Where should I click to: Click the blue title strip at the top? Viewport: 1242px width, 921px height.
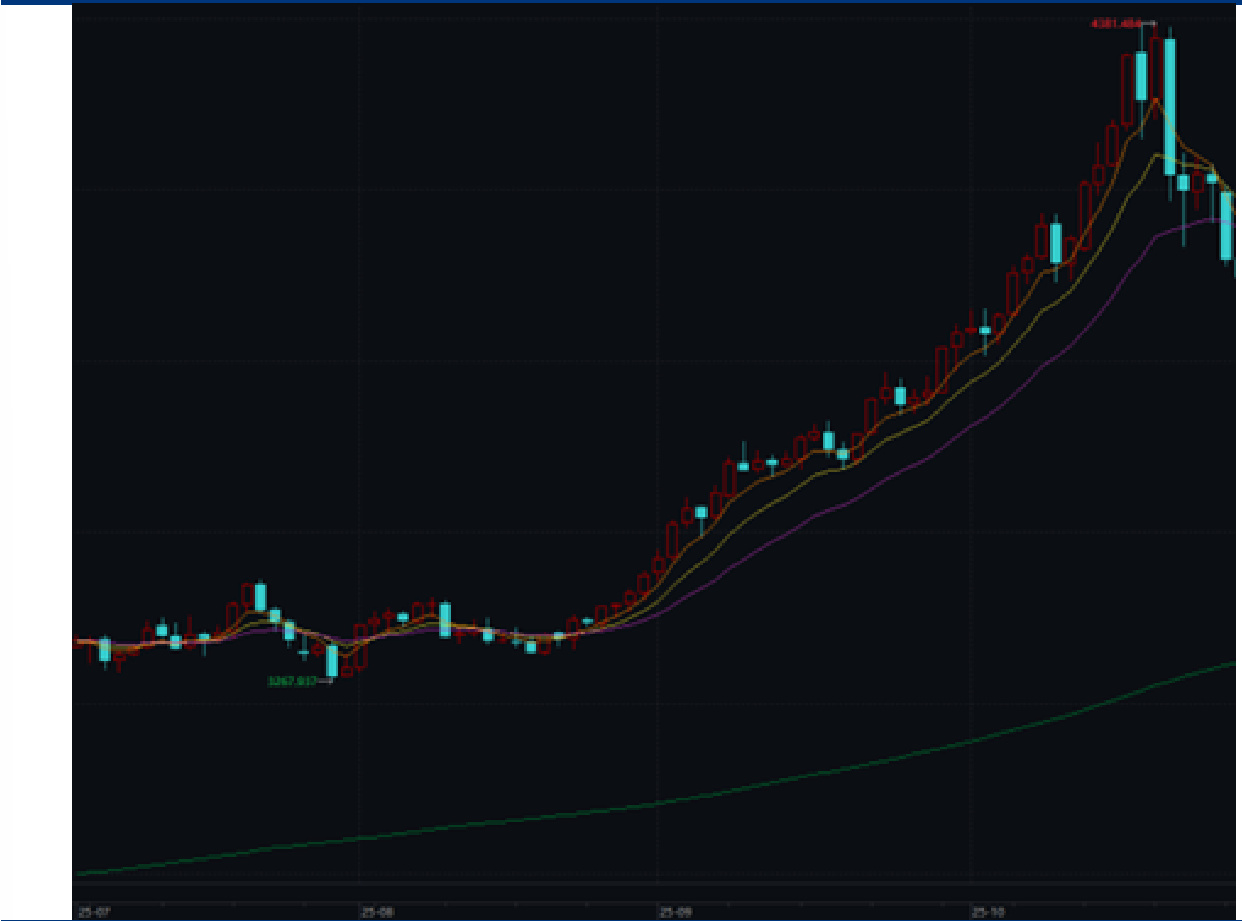621,2
